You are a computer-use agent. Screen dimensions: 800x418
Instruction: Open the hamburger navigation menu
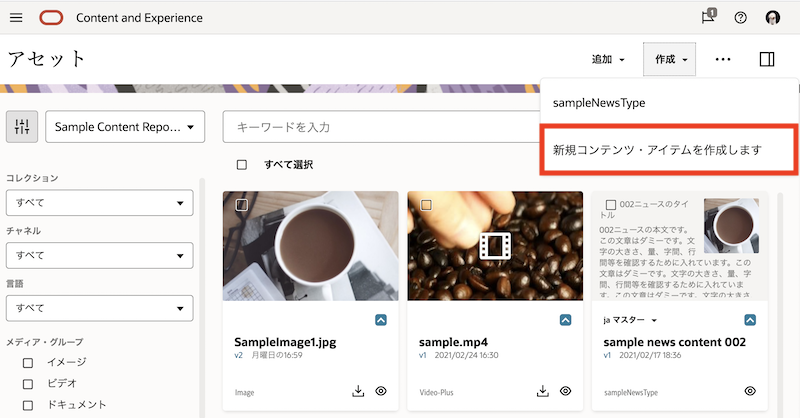coord(16,18)
